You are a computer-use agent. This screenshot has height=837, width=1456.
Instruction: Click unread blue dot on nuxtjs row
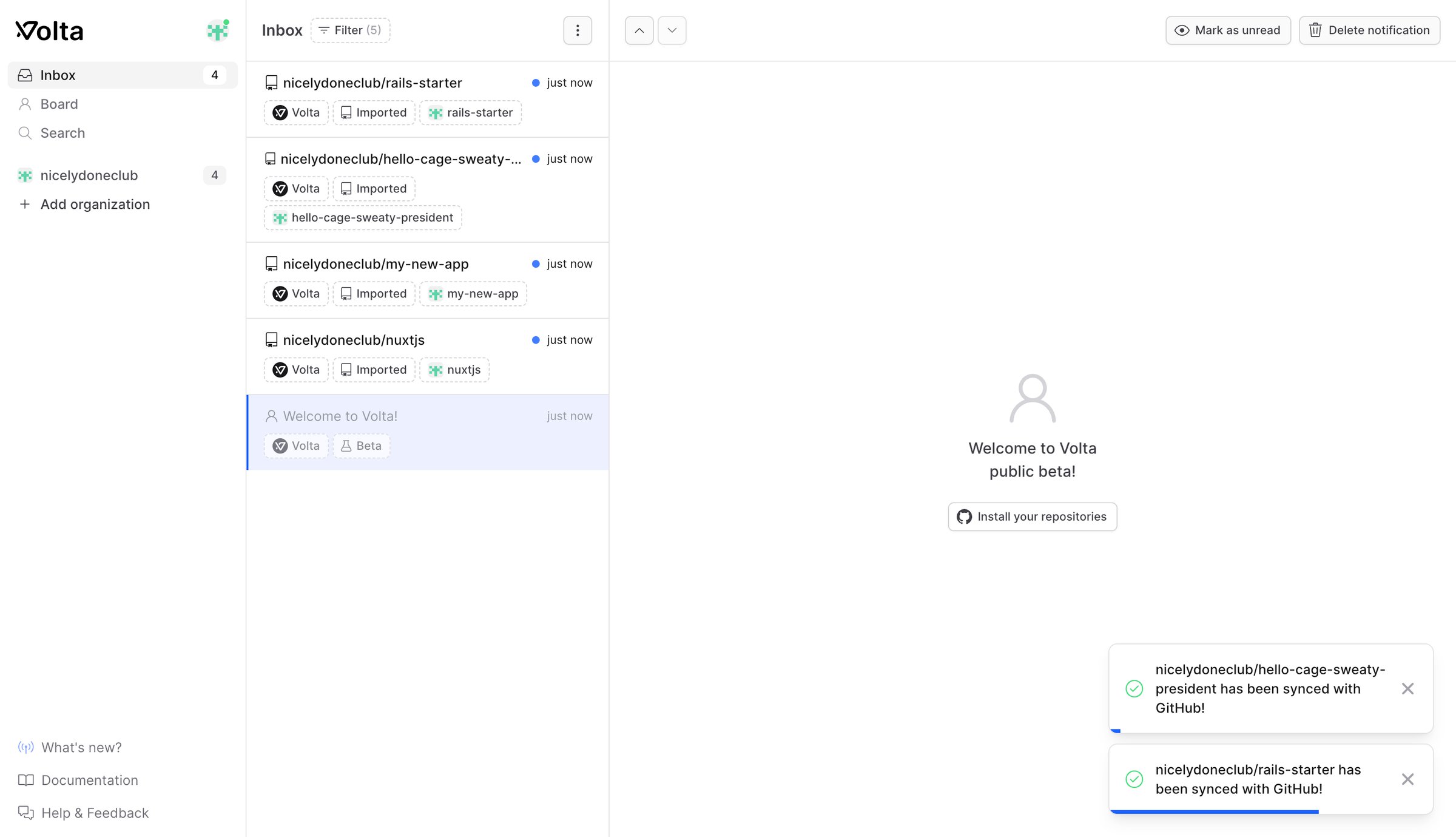point(536,340)
